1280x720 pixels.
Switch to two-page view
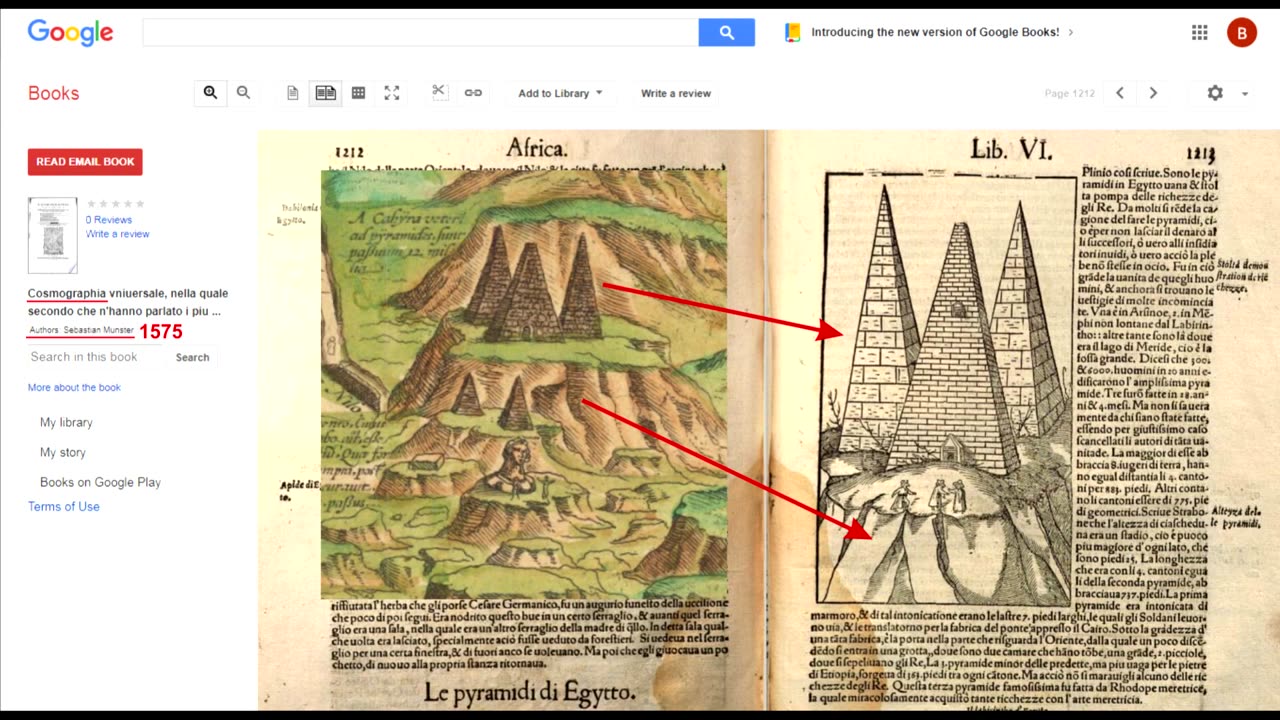point(326,93)
